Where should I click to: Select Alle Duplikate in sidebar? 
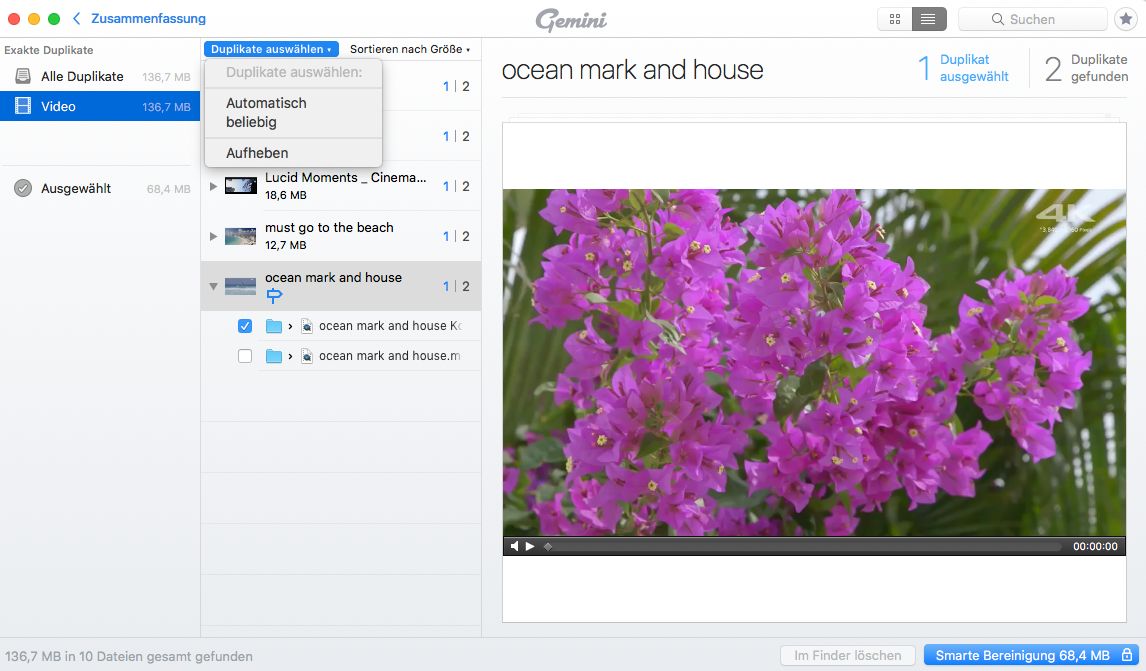point(82,76)
